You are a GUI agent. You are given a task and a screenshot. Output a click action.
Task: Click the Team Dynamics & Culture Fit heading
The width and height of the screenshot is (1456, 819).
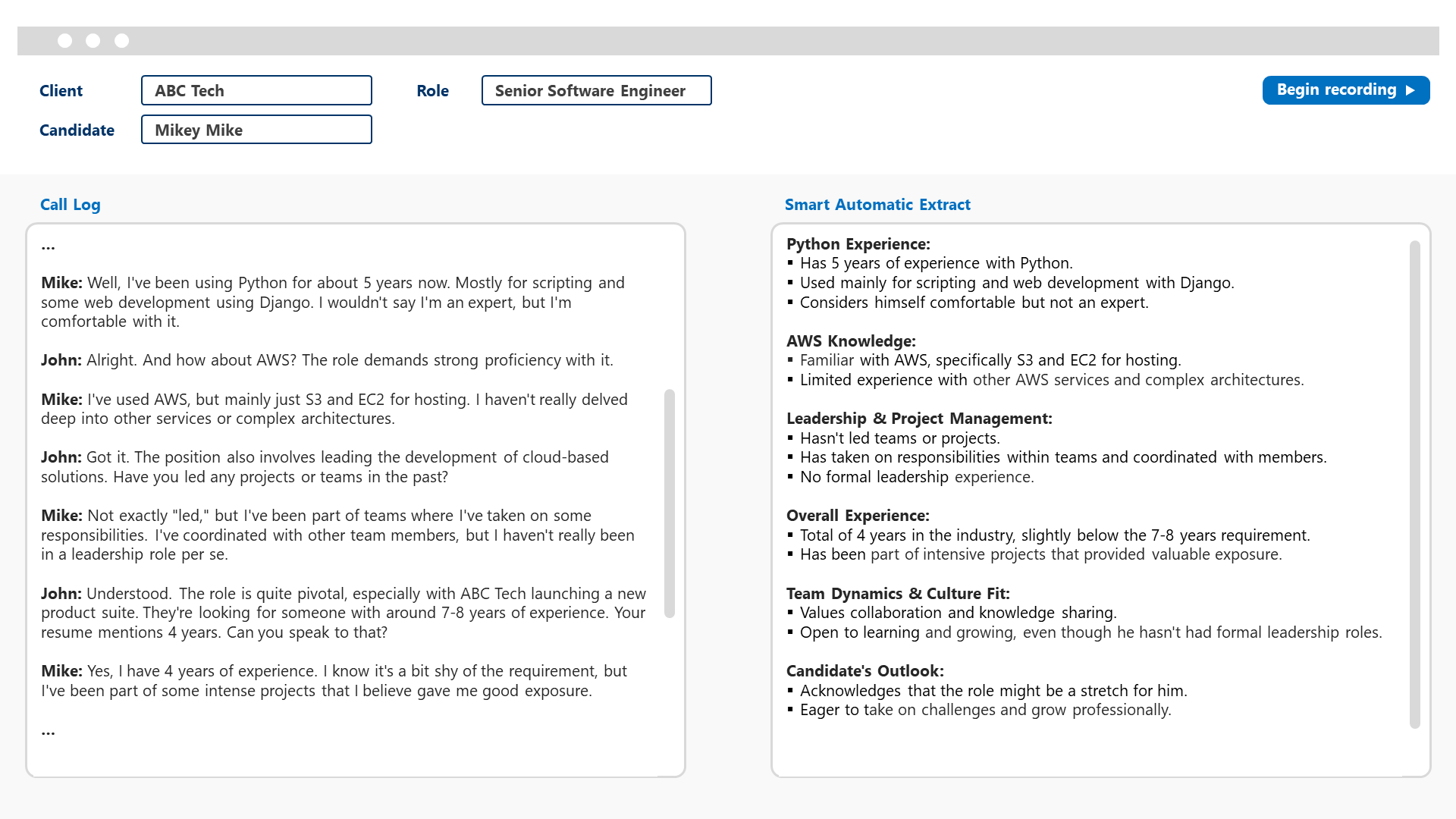898,594
